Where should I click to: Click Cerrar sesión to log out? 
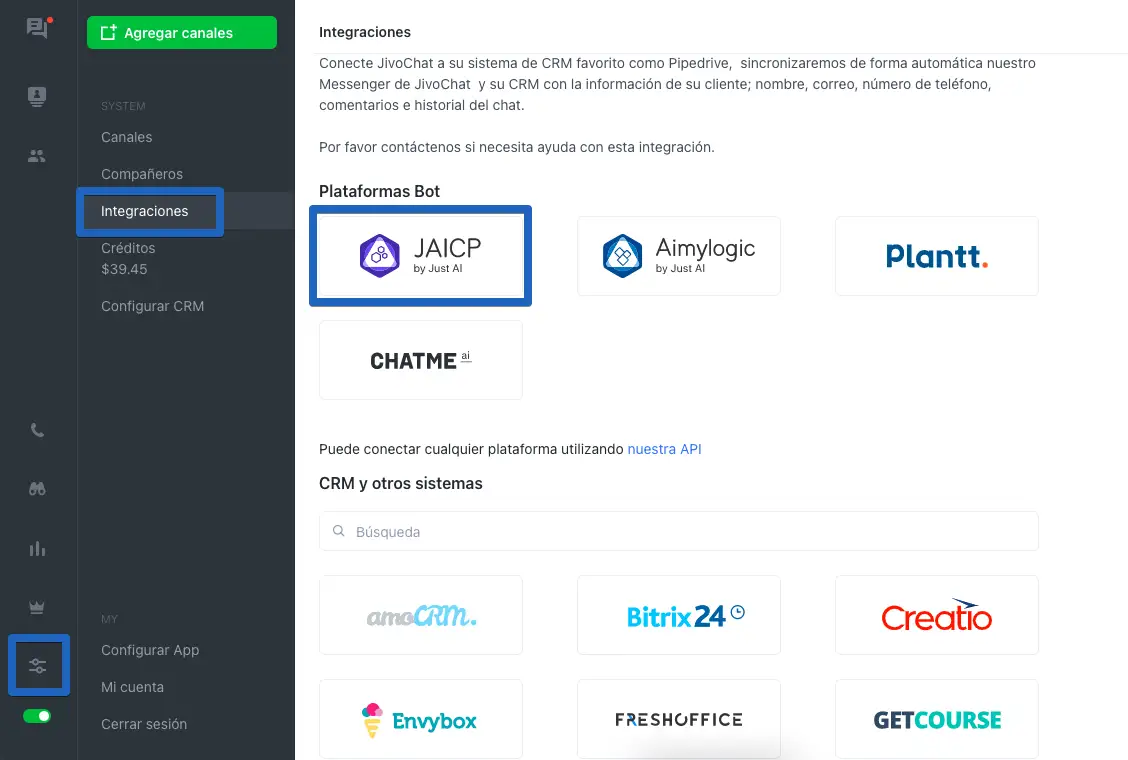click(144, 724)
